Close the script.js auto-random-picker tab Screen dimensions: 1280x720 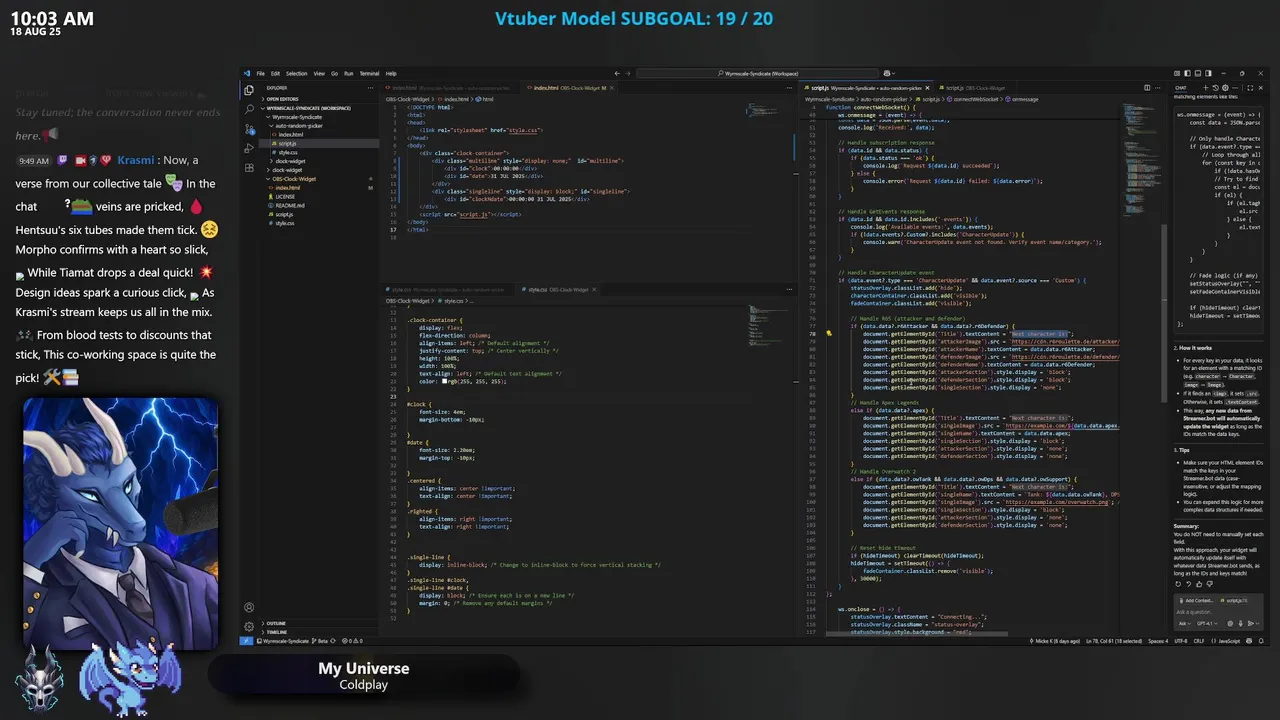click(927, 88)
